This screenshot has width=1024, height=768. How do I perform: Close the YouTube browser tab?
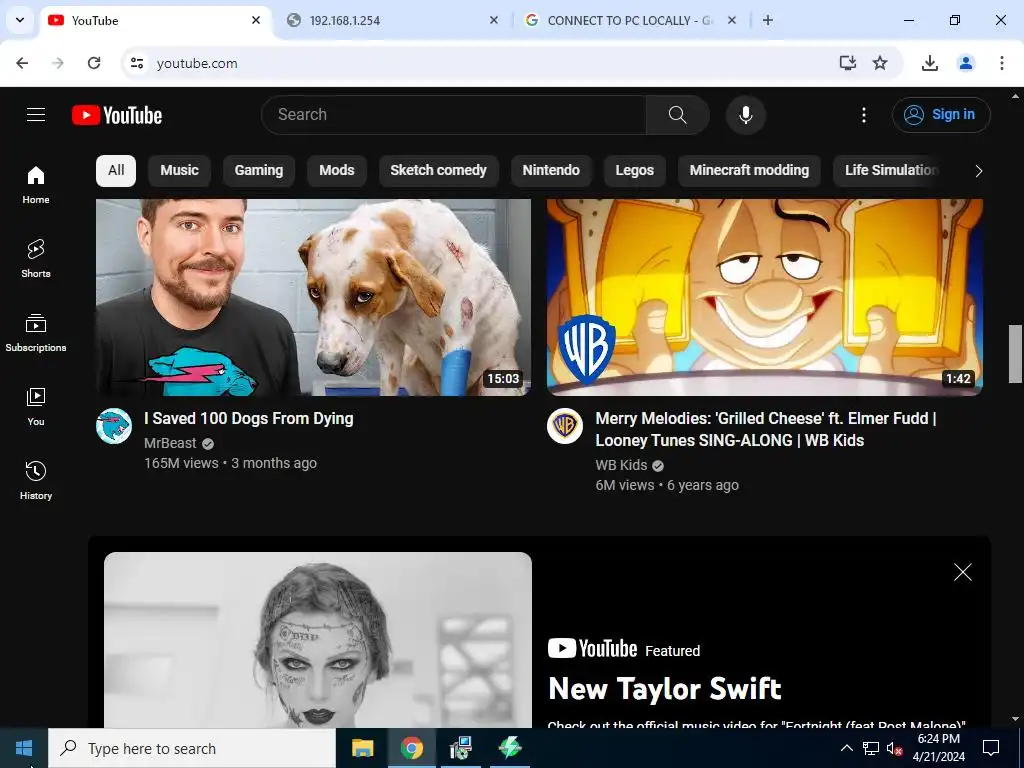pyautogui.click(x=256, y=20)
